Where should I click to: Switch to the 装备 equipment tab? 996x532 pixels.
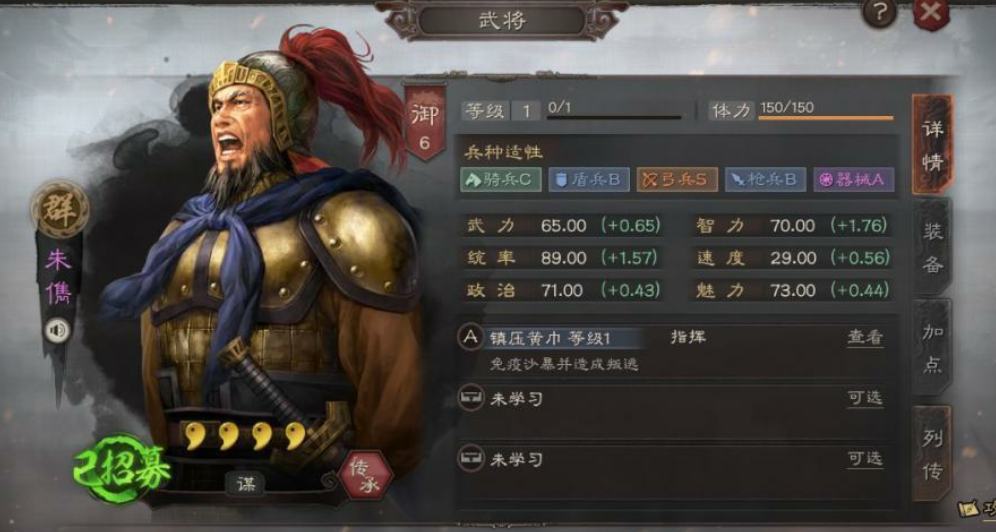click(x=932, y=247)
